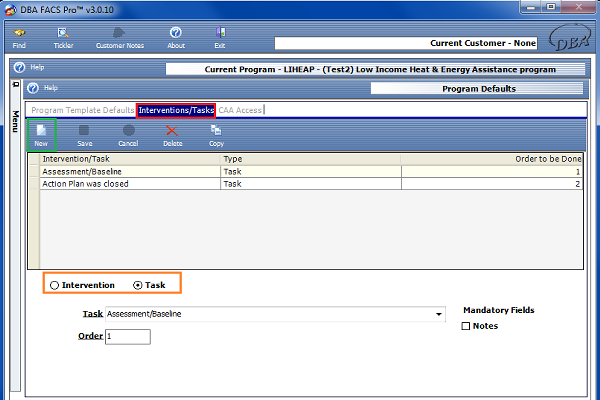Click into the Order input field
Viewport: 600px width, 400px height.
click(x=128, y=336)
